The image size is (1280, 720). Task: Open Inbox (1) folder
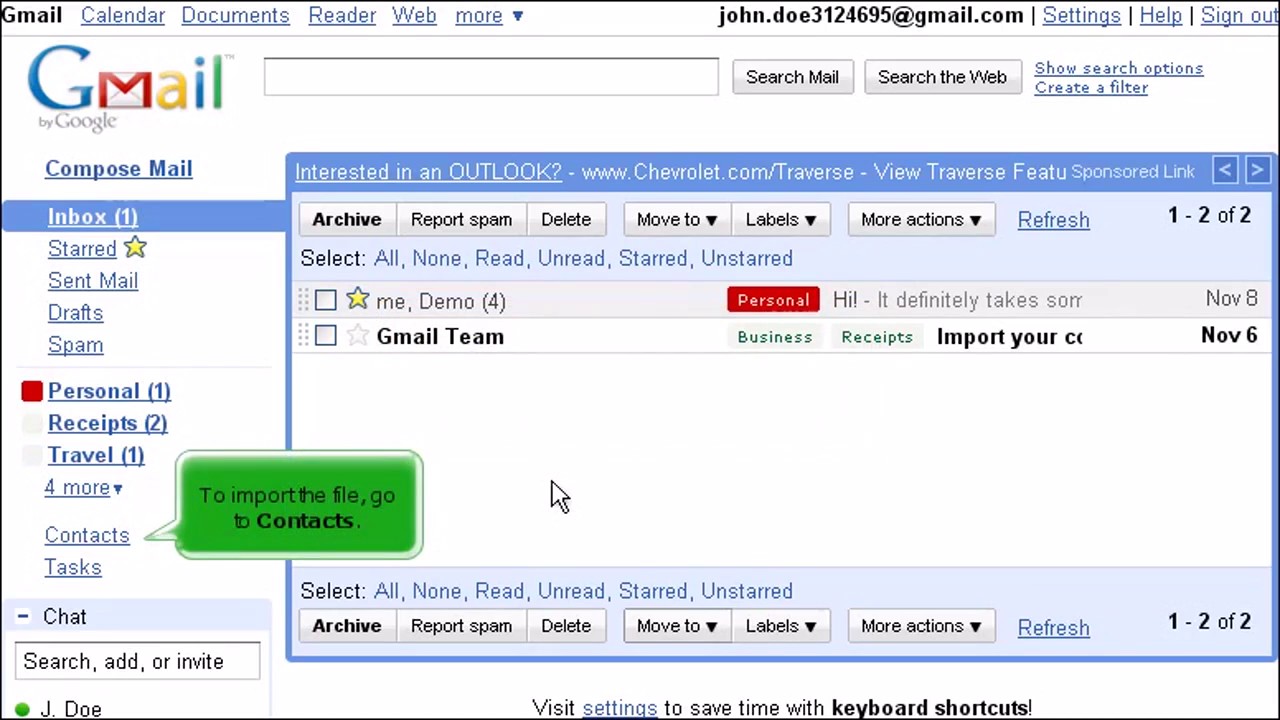[93, 217]
